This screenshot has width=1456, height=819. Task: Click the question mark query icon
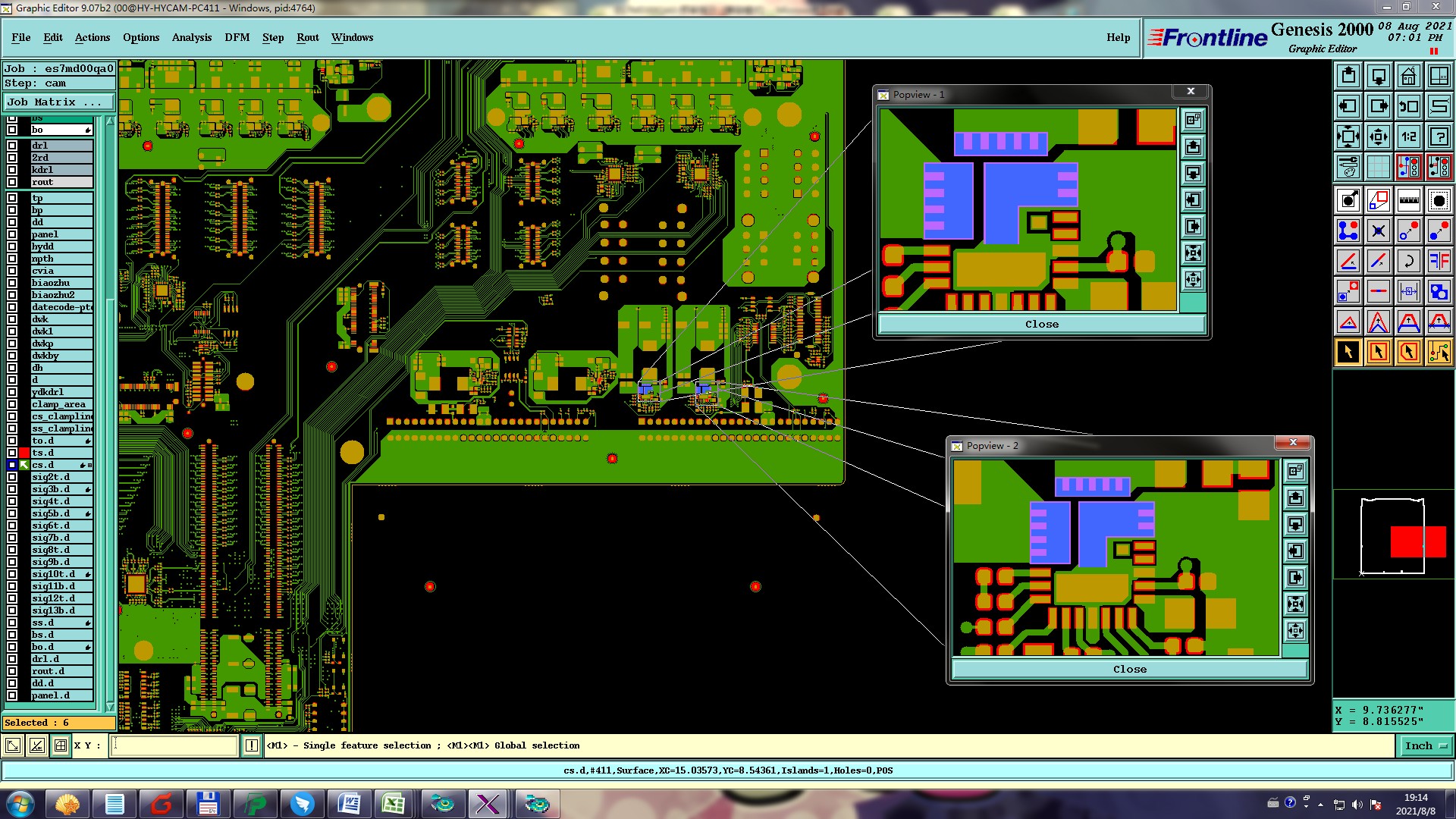tap(1439, 136)
